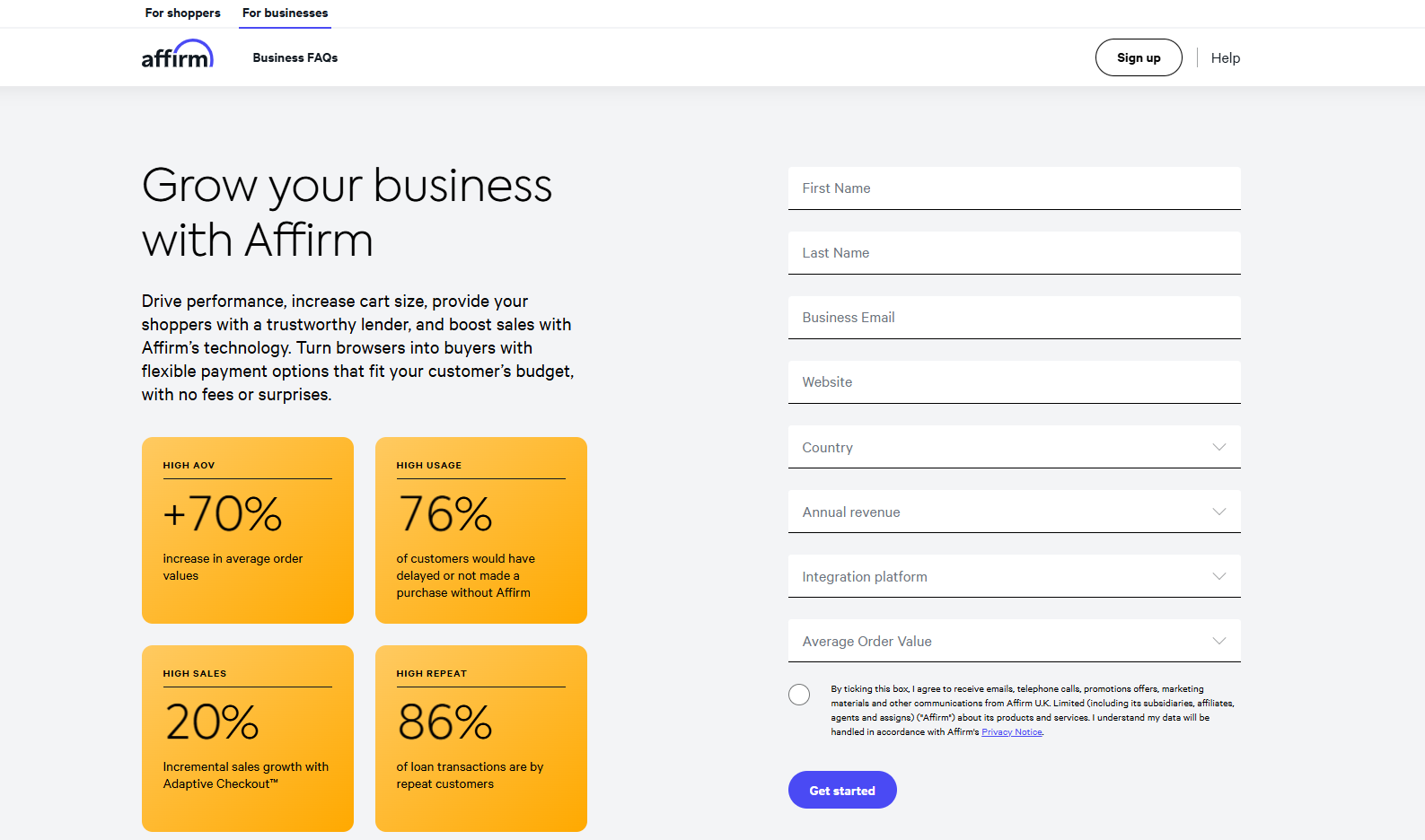Viewport: 1425px width, 840px height.
Task: Tick the marketing communications consent checkbox
Action: [x=799, y=695]
